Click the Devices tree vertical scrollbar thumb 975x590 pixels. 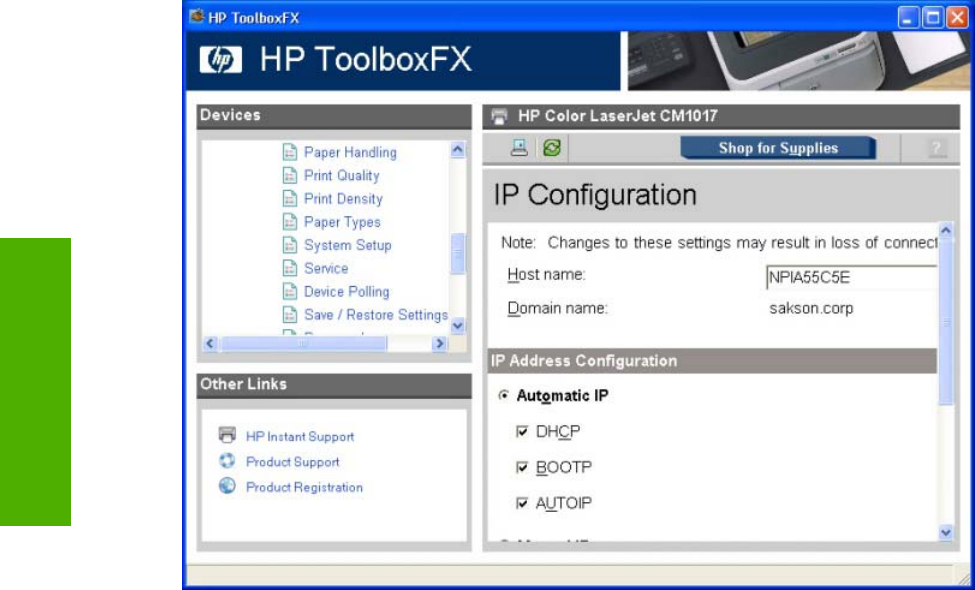(x=458, y=253)
